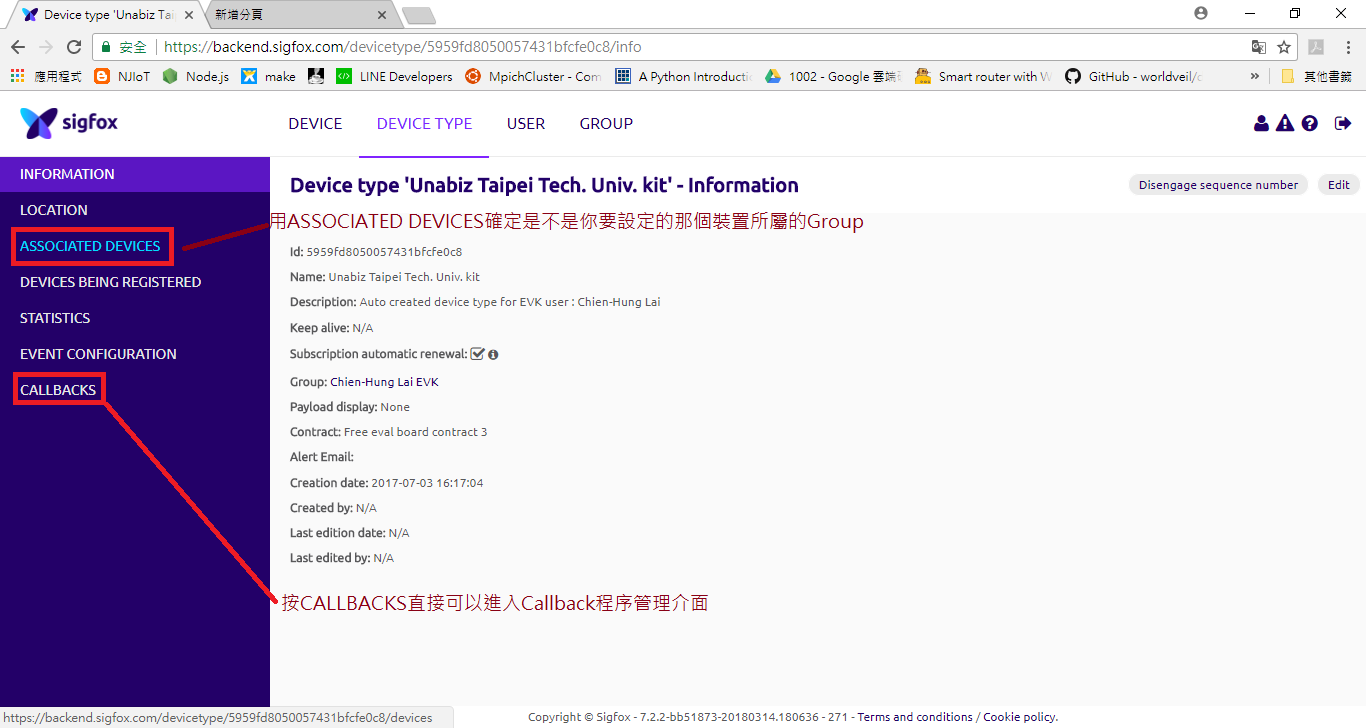Click the secure lock icon in address bar
The image size is (1366, 728).
coord(107,47)
